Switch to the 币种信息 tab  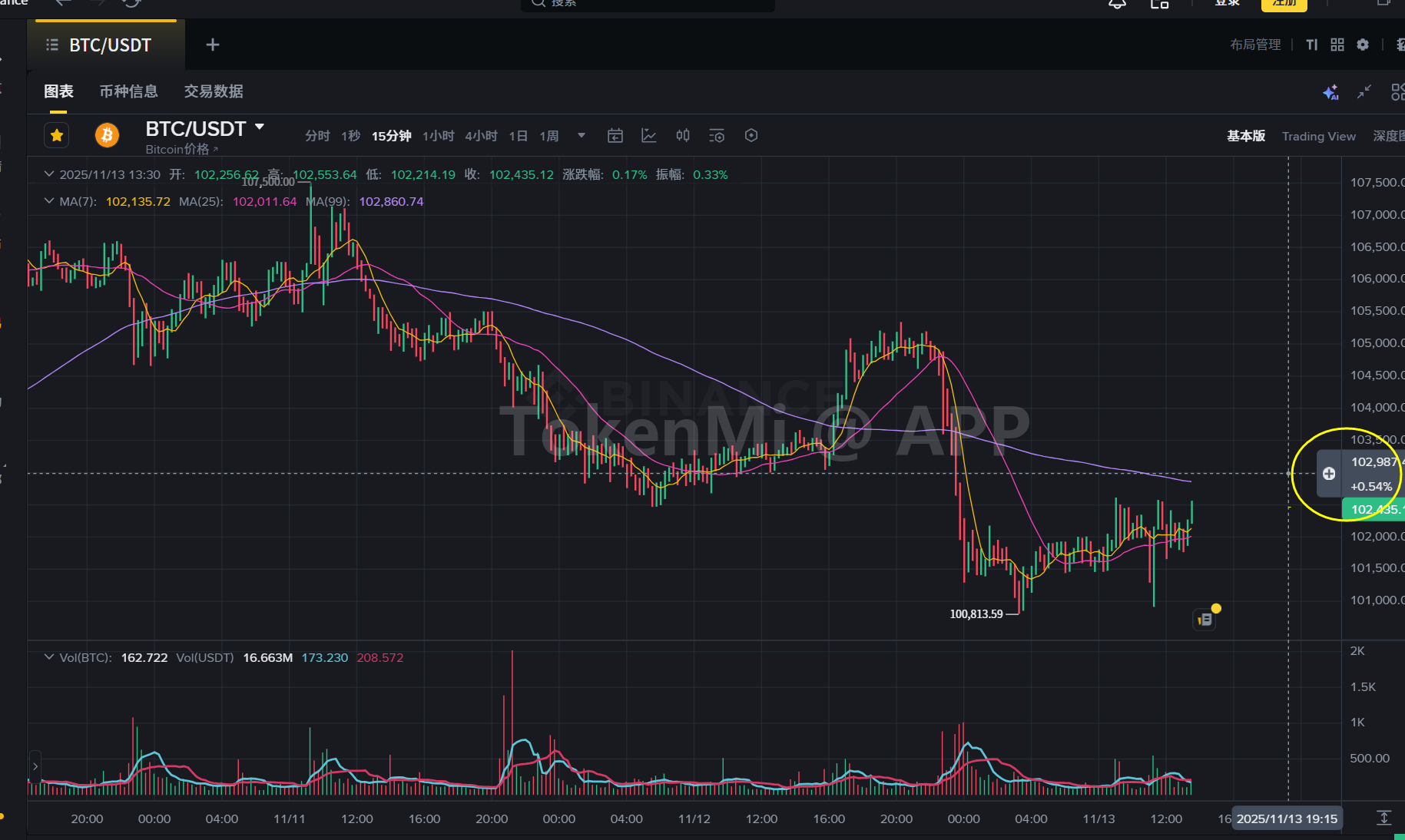tap(128, 91)
